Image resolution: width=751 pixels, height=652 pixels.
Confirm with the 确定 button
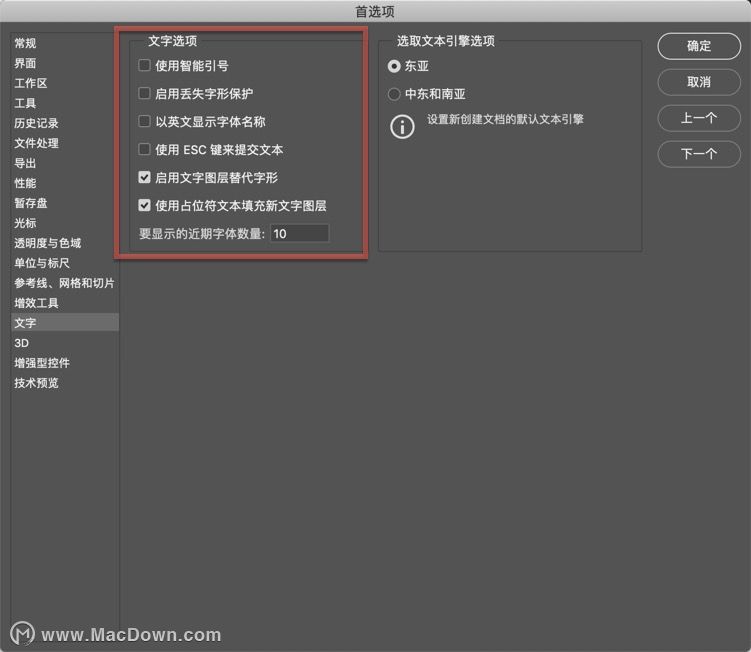point(699,46)
